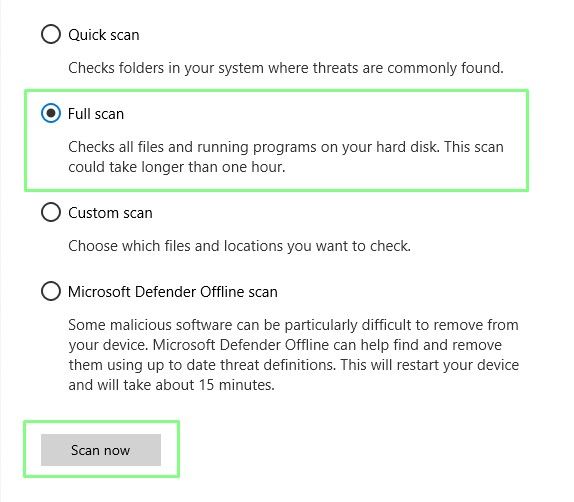Click 'and will take about 15 minutes' line

[x=171, y=385]
